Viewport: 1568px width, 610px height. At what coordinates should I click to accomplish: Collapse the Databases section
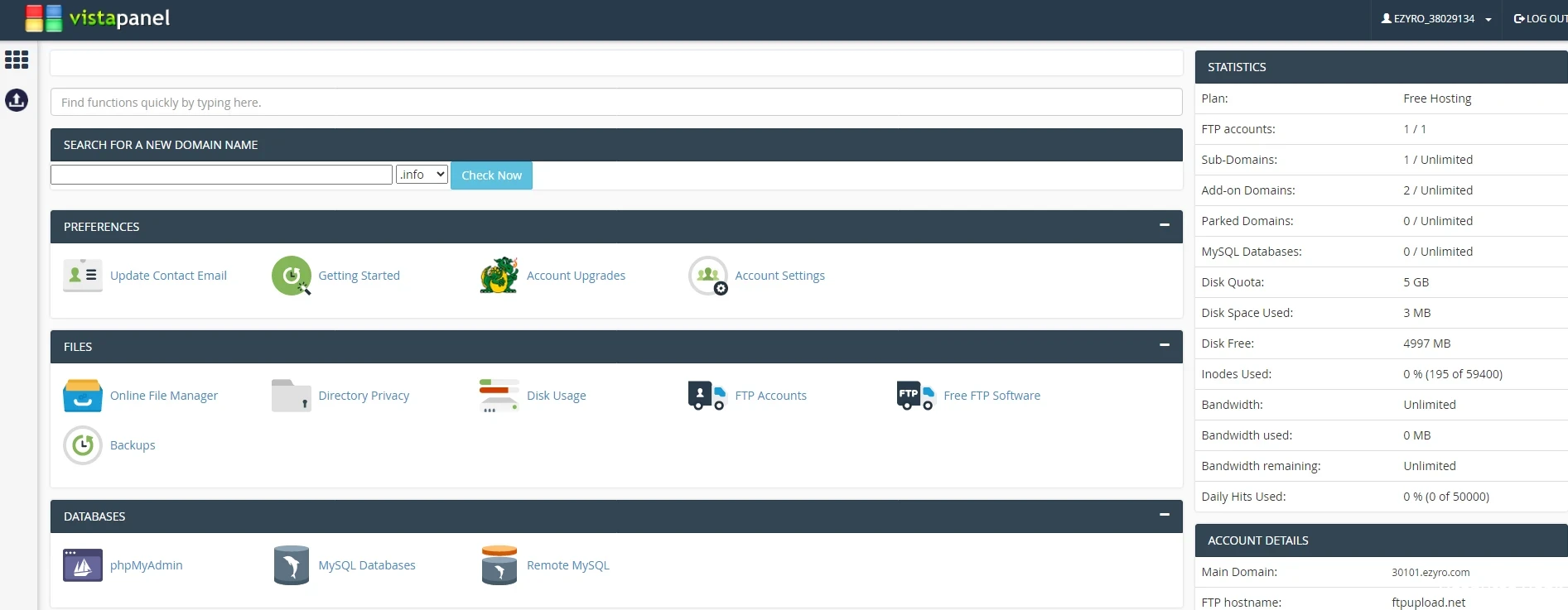pos(1164,515)
